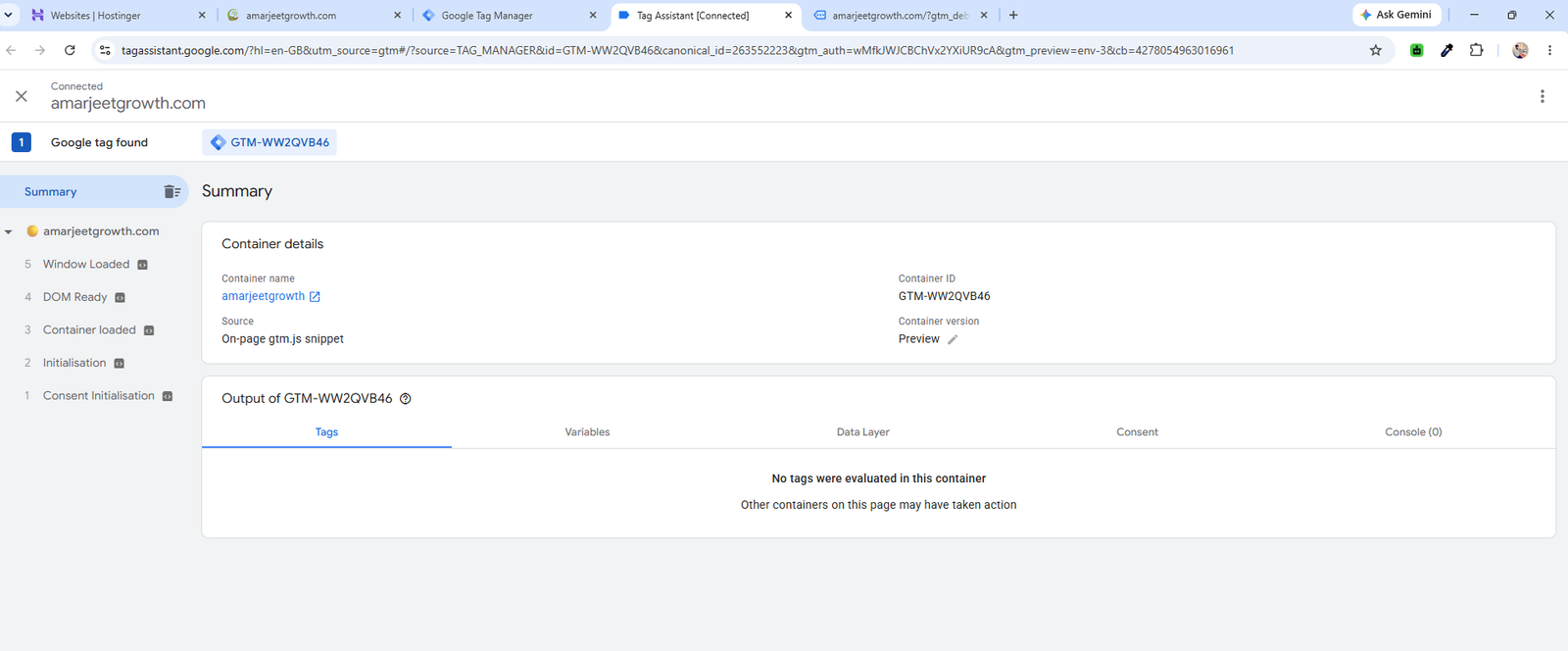Click the amarjeetgrowth.com page favicon in tree
1568x651 pixels.
(x=32, y=231)
